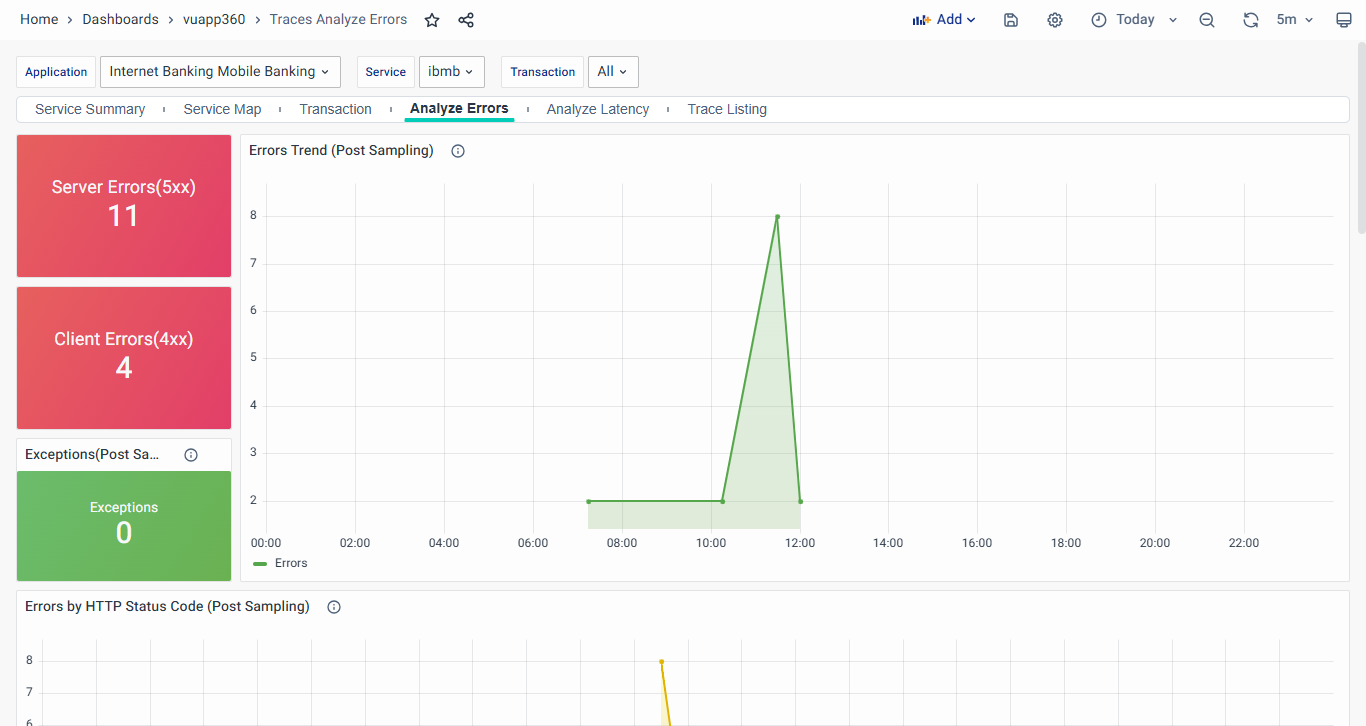Expand the ibmb Service dropdown

coord(451,72)
